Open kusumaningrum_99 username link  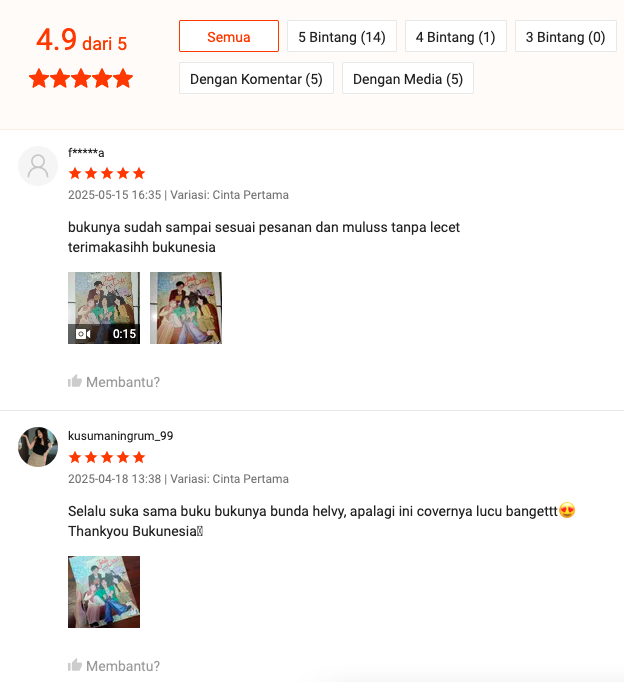tap(120, 436)
